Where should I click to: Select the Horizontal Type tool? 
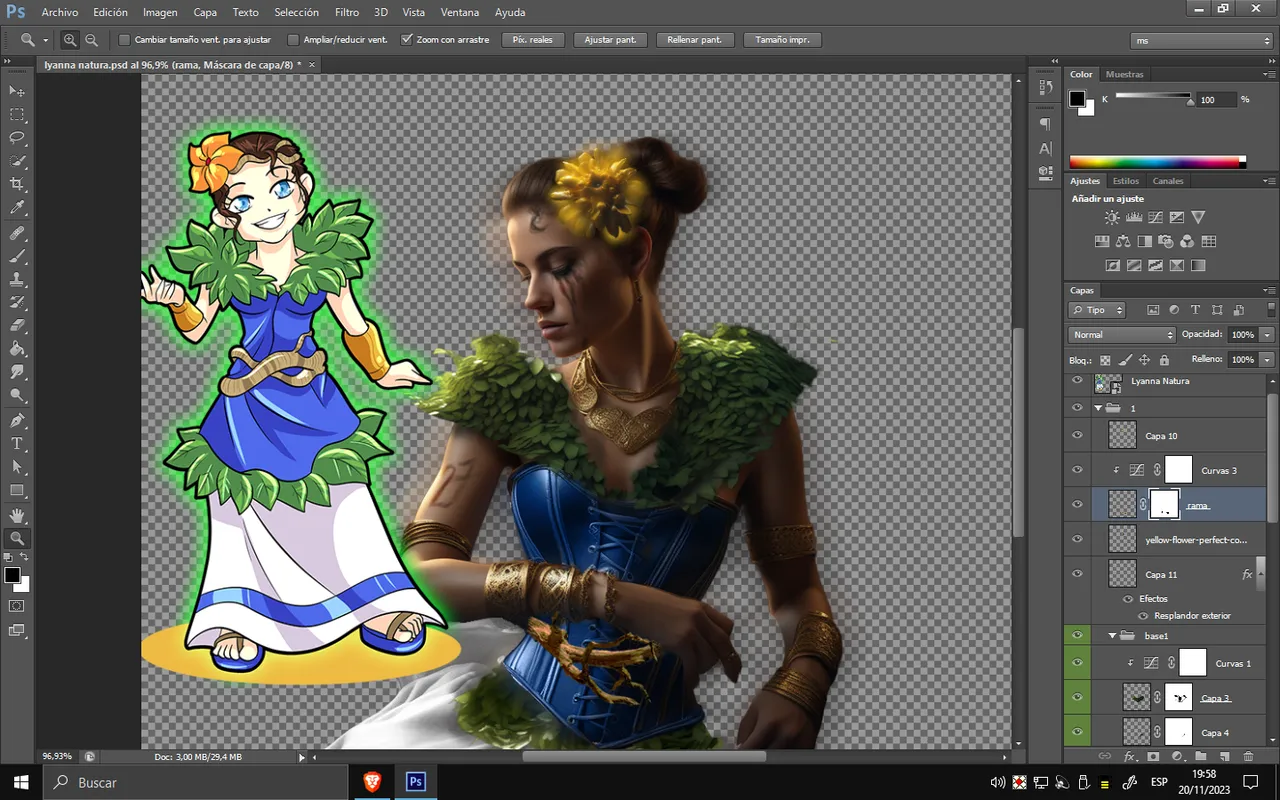[17, 444]
